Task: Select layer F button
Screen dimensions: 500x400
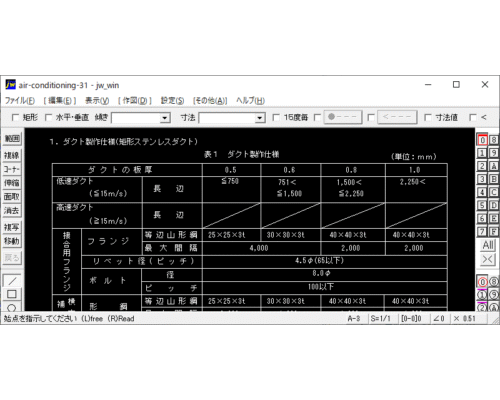Action: (494, 231)
